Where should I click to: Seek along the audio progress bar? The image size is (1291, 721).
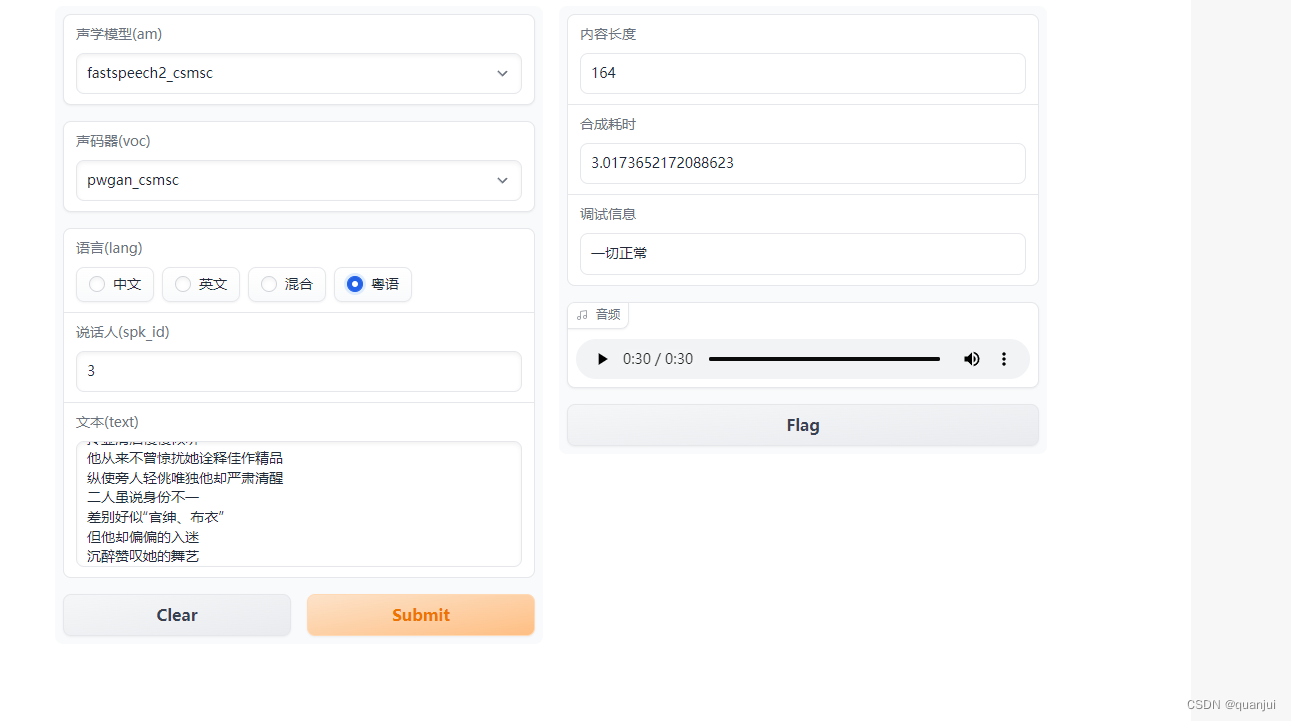(x=824, y=359)
